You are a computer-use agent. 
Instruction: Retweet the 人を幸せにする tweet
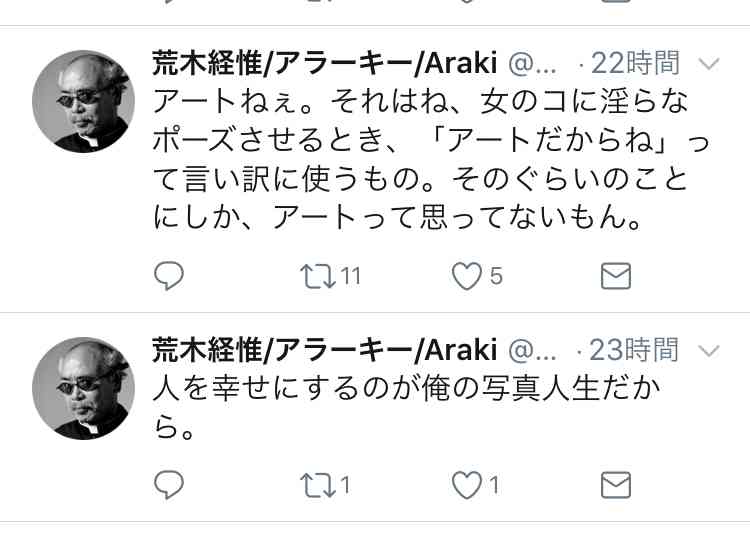pyautogui.click(x=318, y=485)
